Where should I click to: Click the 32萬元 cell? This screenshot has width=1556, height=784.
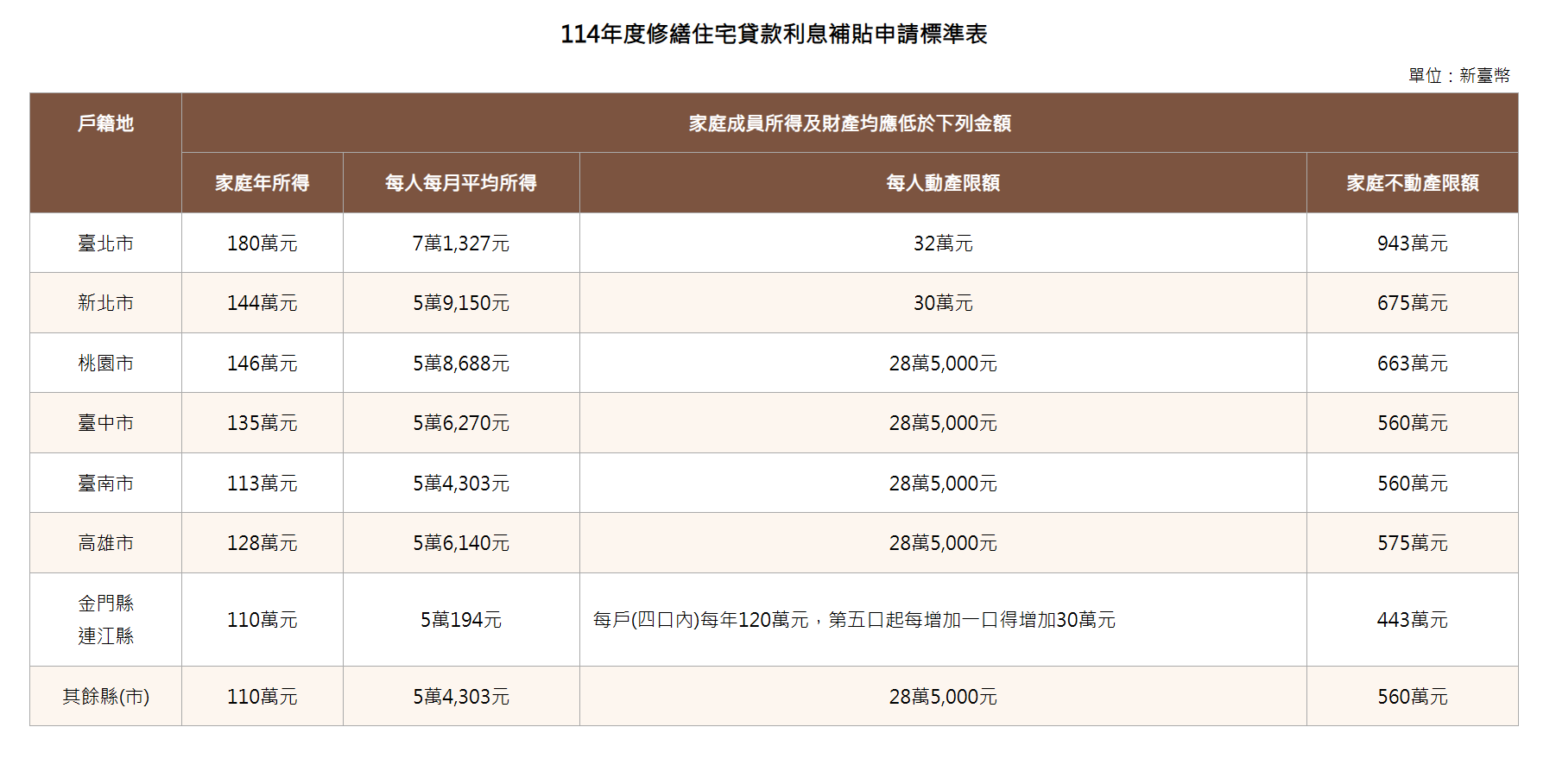point(943,243)
